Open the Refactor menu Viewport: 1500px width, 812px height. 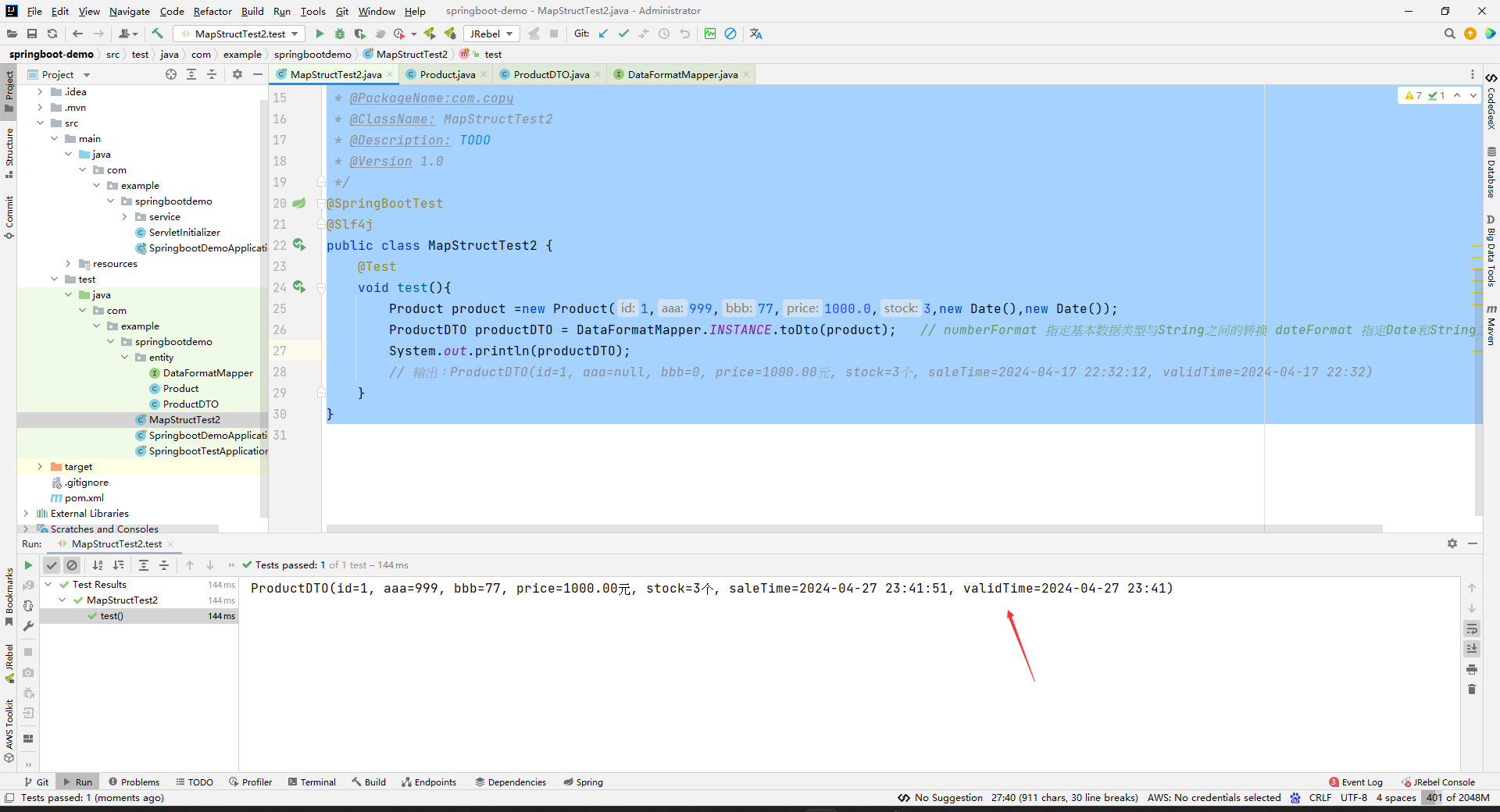pos(212,11)
